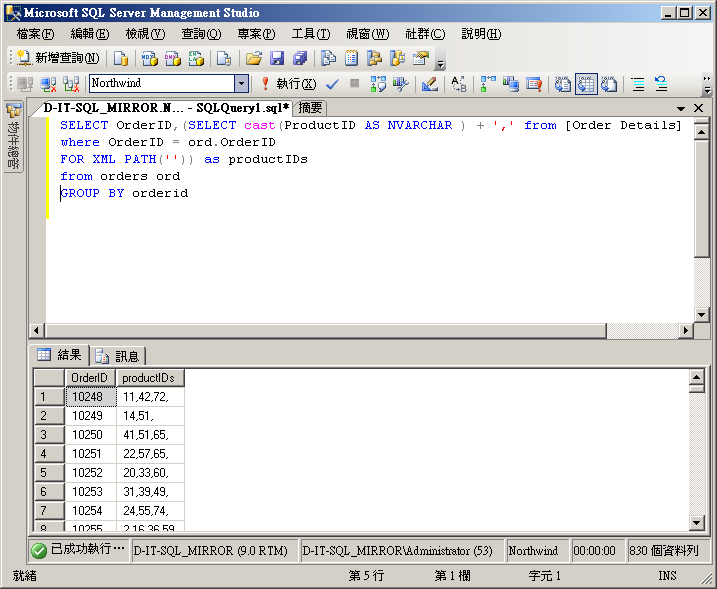Screen dimensions: 717x589
Task: Click the Parse checkmark icon
Action: coord(332,84)
